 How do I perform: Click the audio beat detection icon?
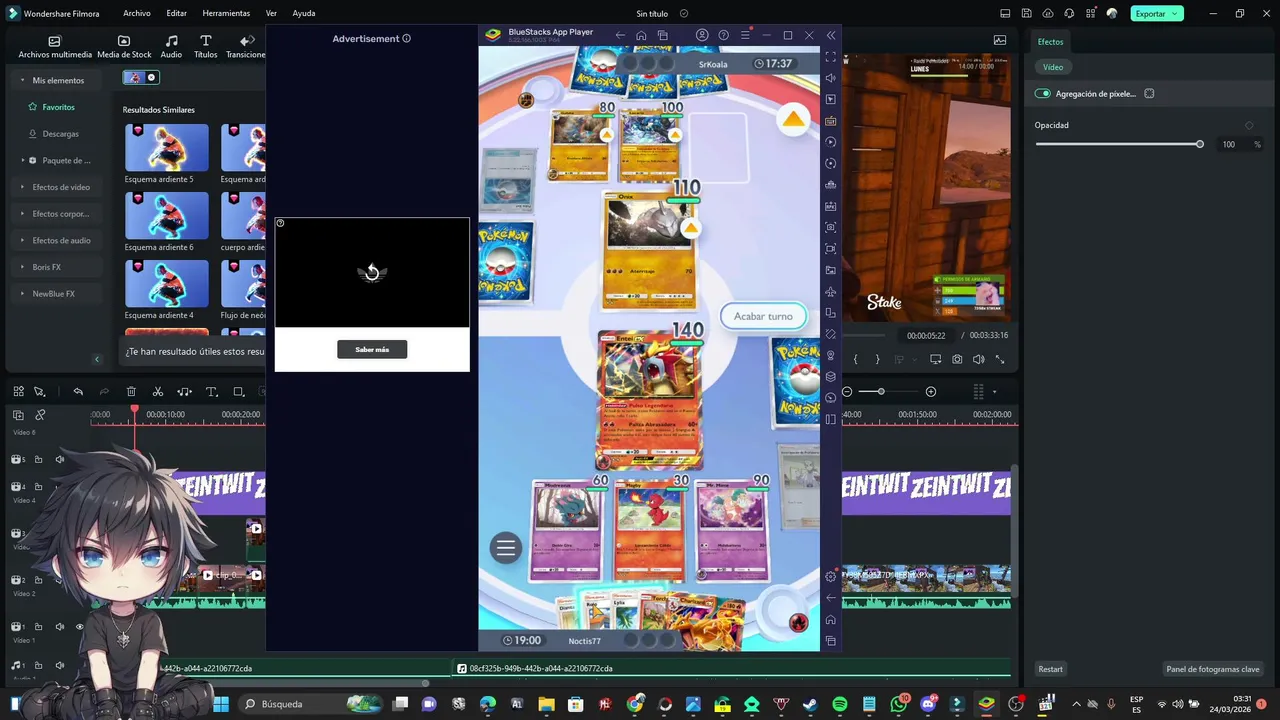pos(185,392)
